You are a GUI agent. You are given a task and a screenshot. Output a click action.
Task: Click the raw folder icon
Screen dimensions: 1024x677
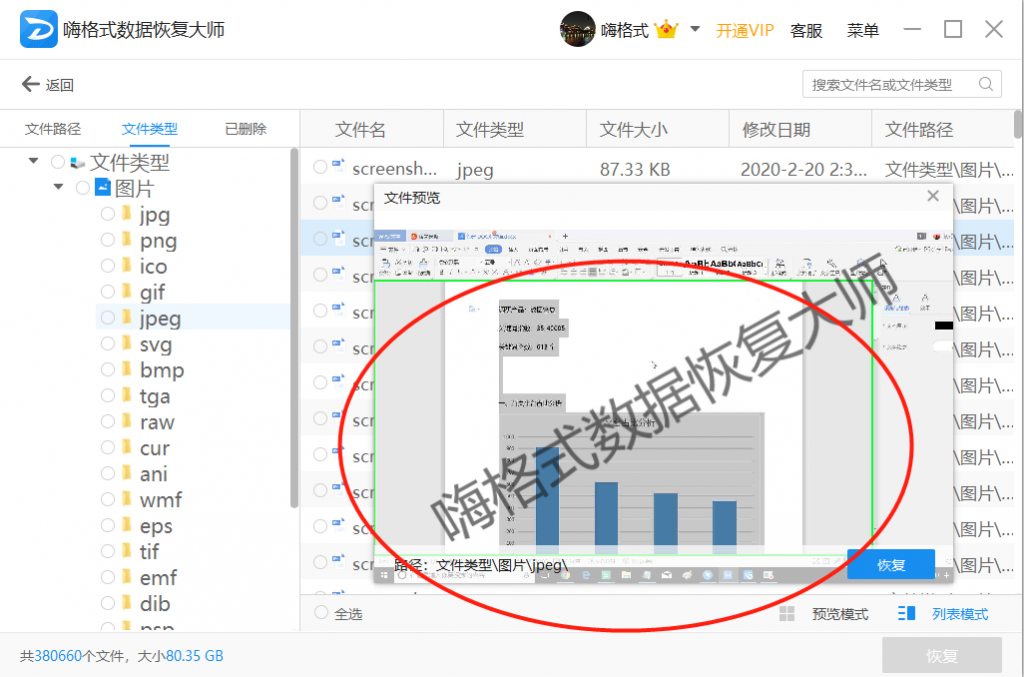pos(127,421)
